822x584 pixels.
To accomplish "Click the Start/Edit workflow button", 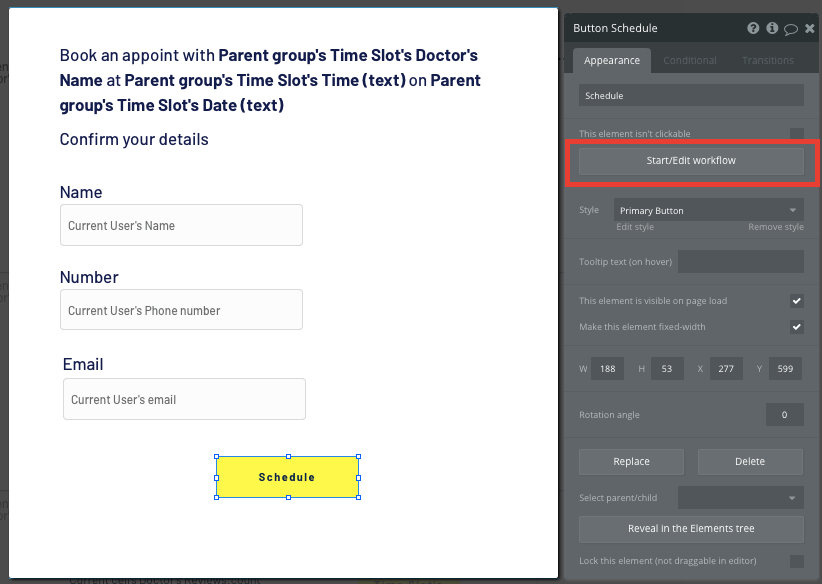I will coord(691,161).
